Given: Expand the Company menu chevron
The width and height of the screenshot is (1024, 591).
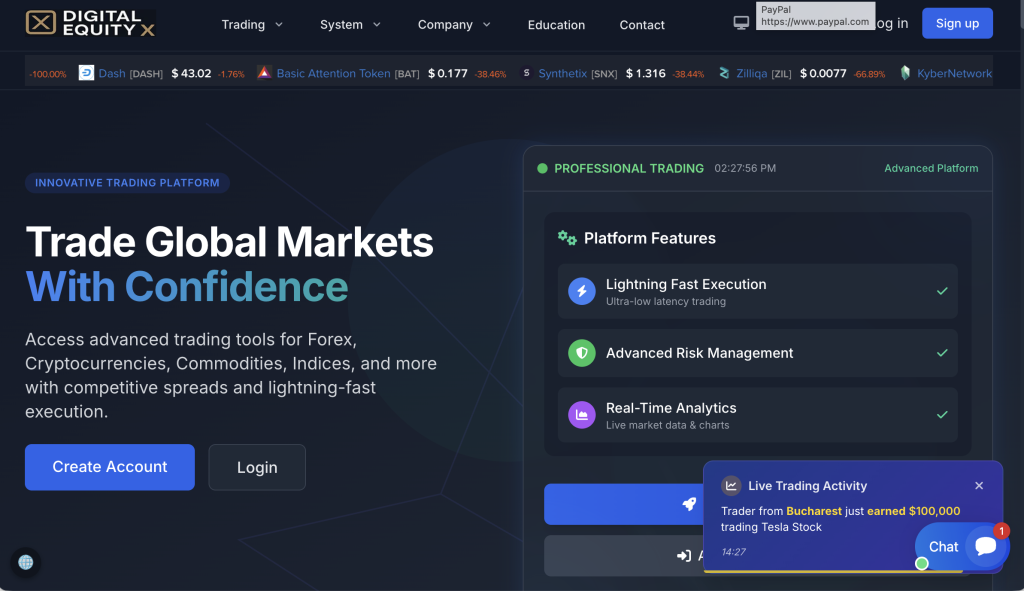Looking at the screenshot, I should click(x=486, y=24).
